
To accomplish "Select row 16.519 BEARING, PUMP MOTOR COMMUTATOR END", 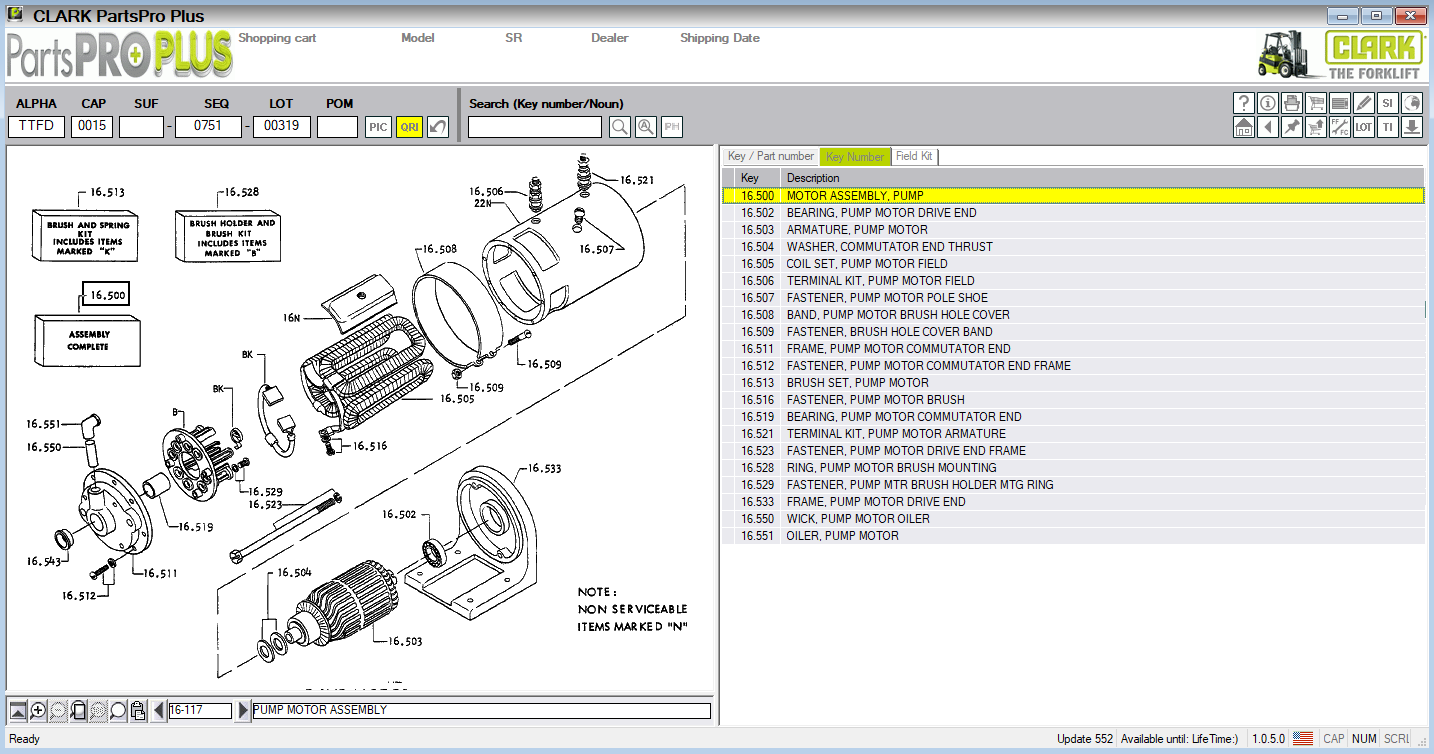I will click(x=1073, y=417).
